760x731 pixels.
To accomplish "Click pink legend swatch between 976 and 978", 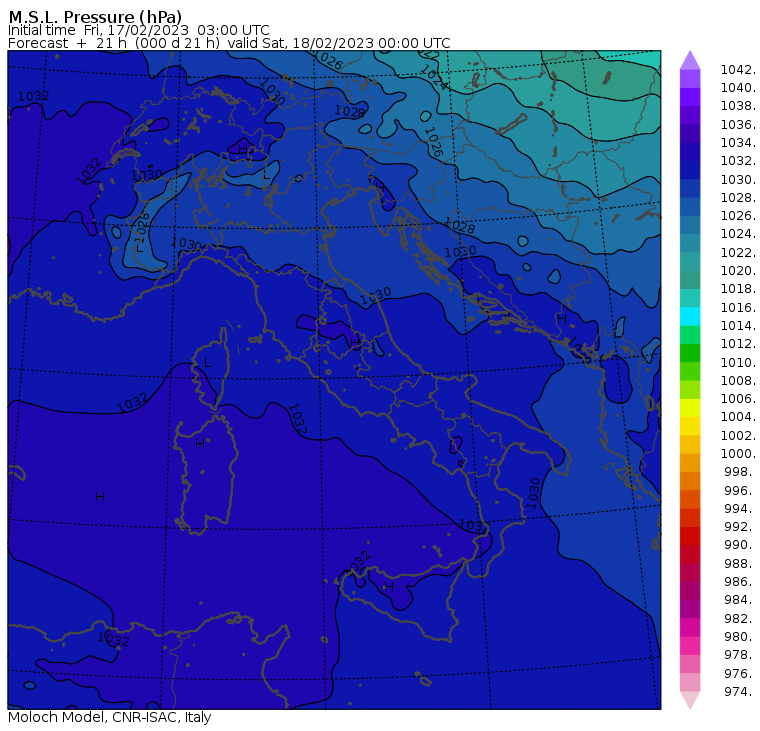I will tap(690, 664).
